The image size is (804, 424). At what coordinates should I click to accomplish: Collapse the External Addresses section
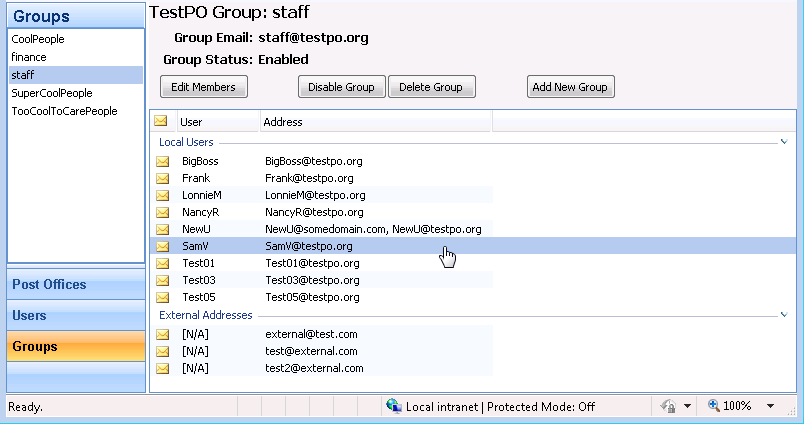coord(784,315)
